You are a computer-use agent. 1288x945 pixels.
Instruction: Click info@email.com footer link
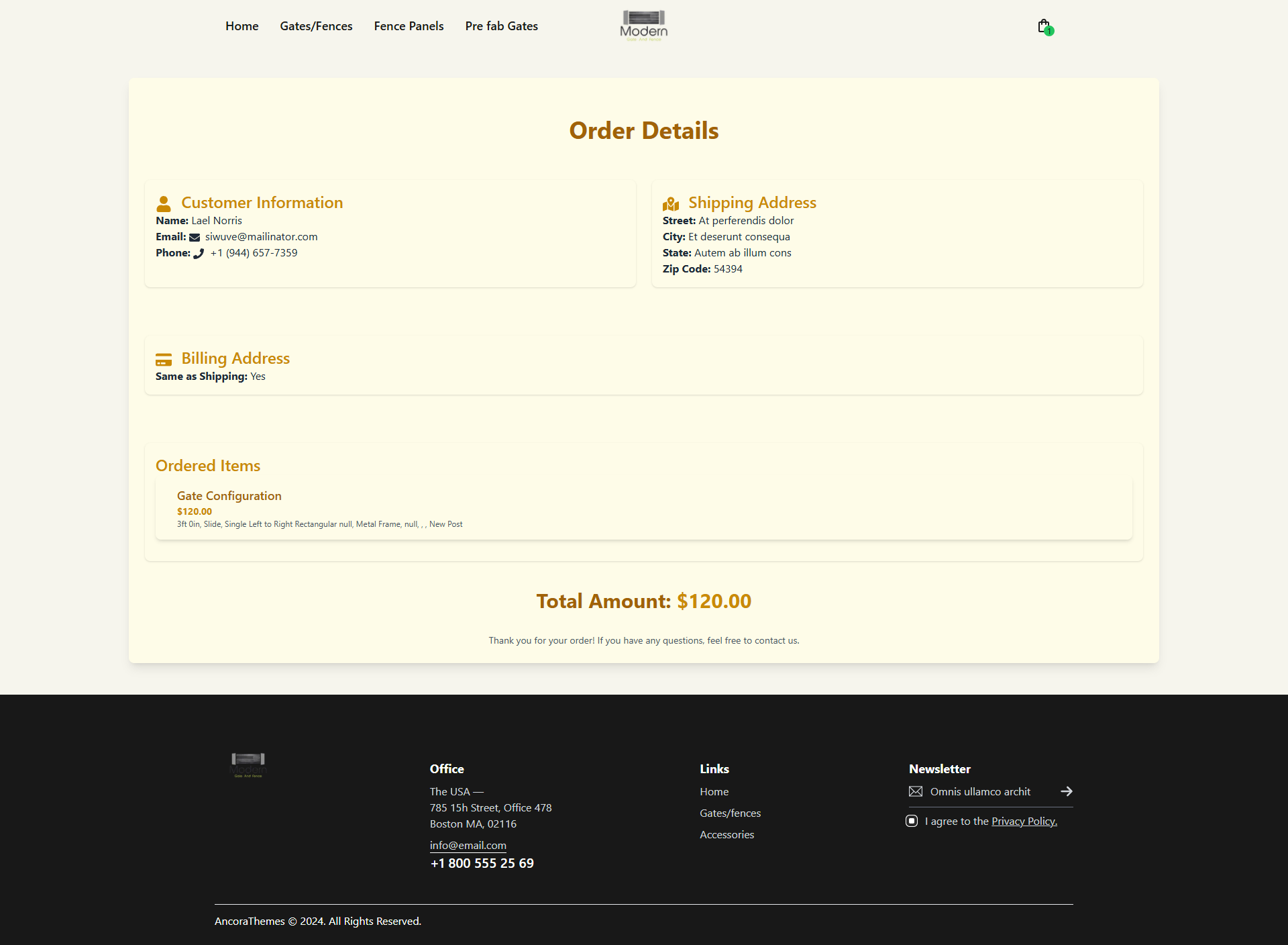[468, 845]
